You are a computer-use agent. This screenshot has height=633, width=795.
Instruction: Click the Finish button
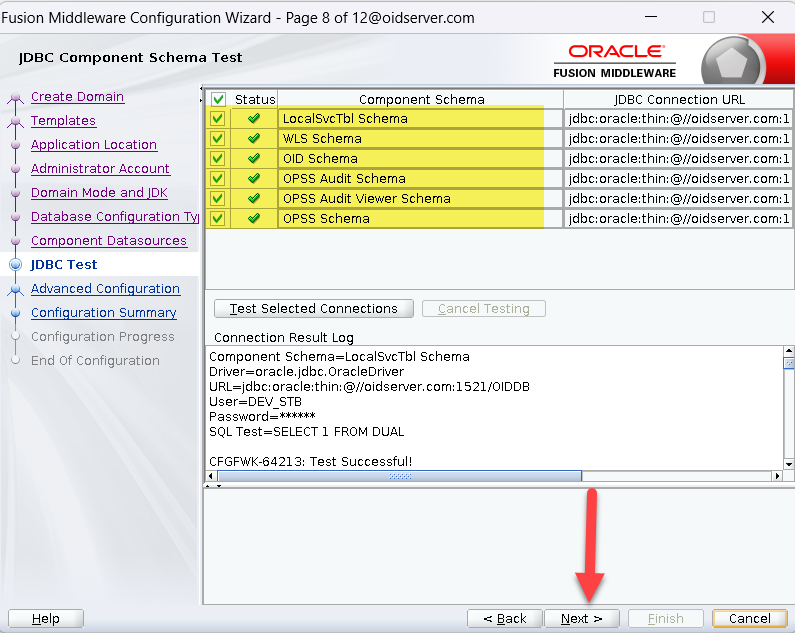pyautogui.click(x=666, y=619)
